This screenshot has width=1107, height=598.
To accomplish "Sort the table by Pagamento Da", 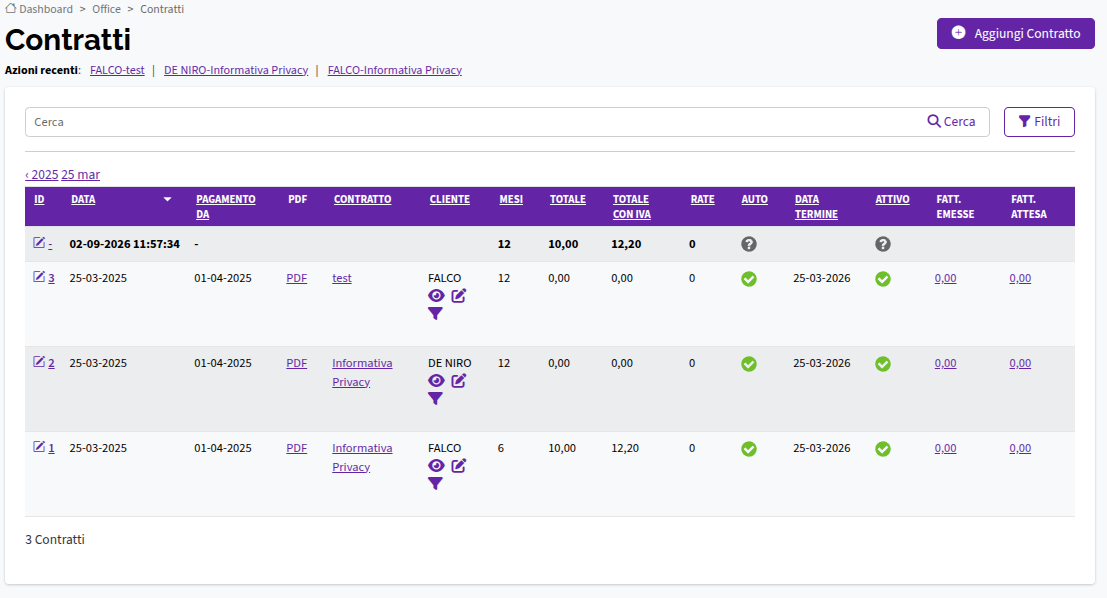I will [226, 207].
